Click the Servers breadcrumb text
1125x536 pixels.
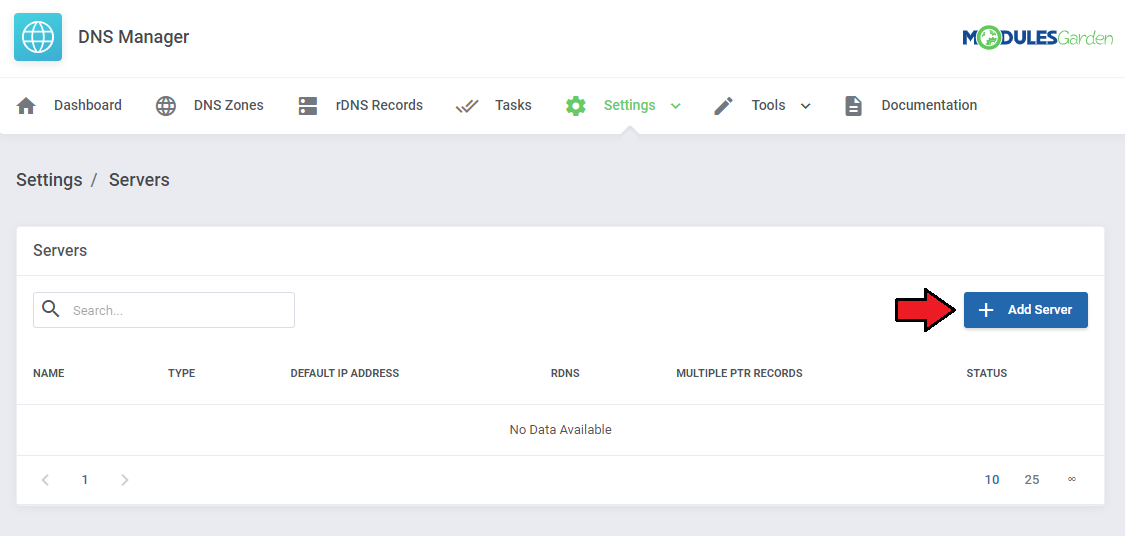tap(139, 179)
